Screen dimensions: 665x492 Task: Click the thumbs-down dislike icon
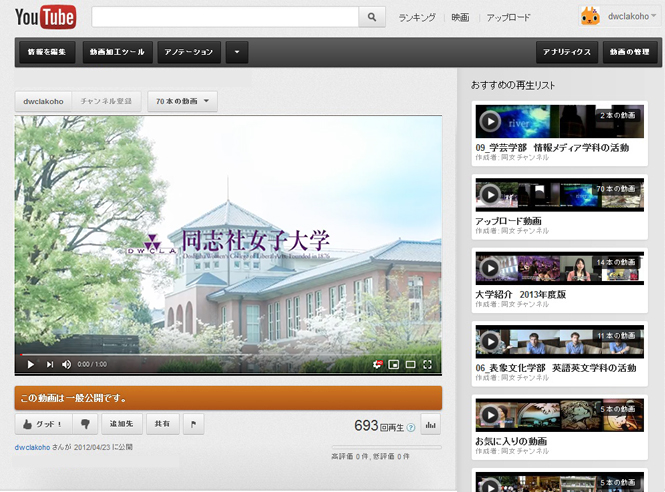pos(85,424)
